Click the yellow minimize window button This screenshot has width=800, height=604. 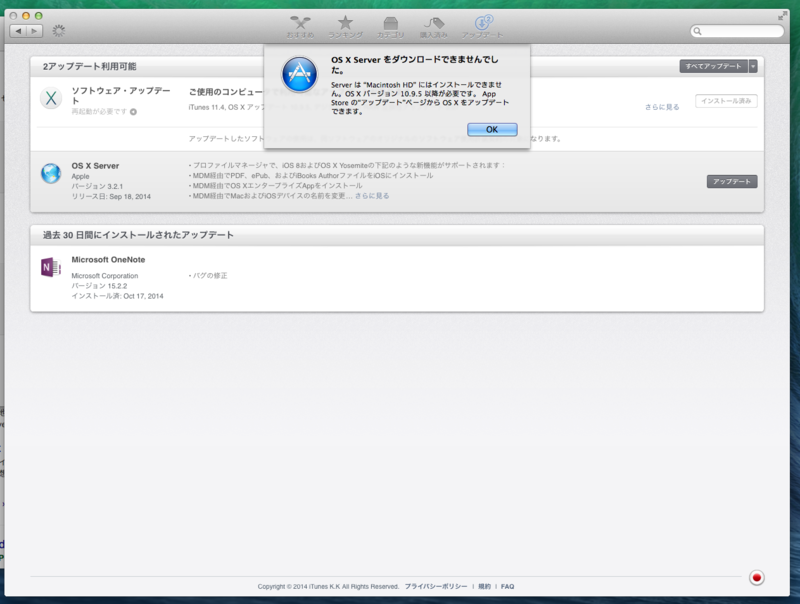(x=26, y=16)
